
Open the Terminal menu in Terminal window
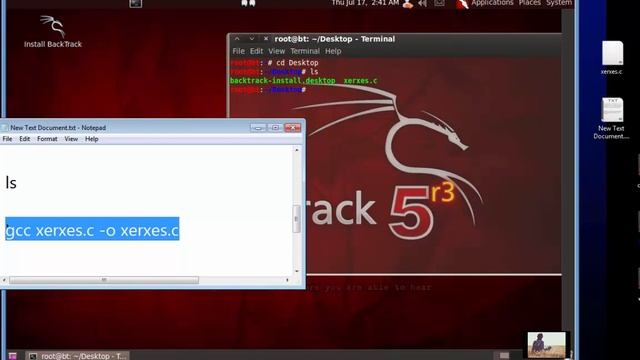tap(305, 51)
